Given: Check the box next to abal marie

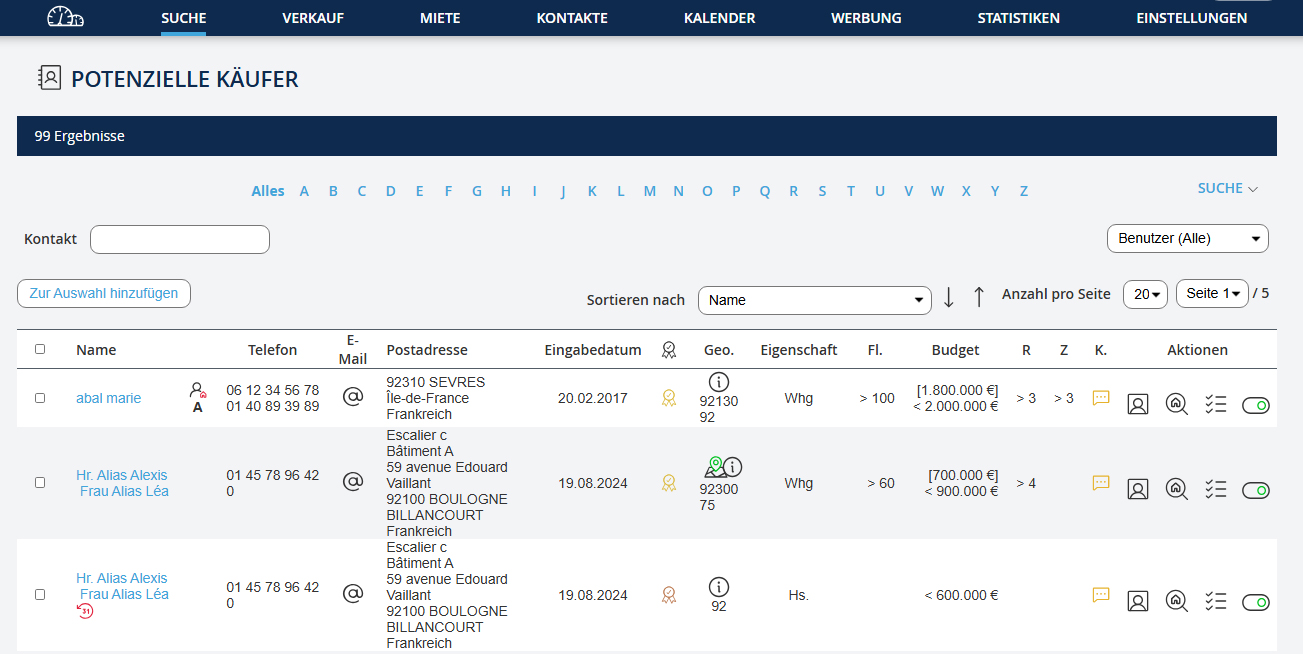Looking at the screenshot, I should coord(40,398).
